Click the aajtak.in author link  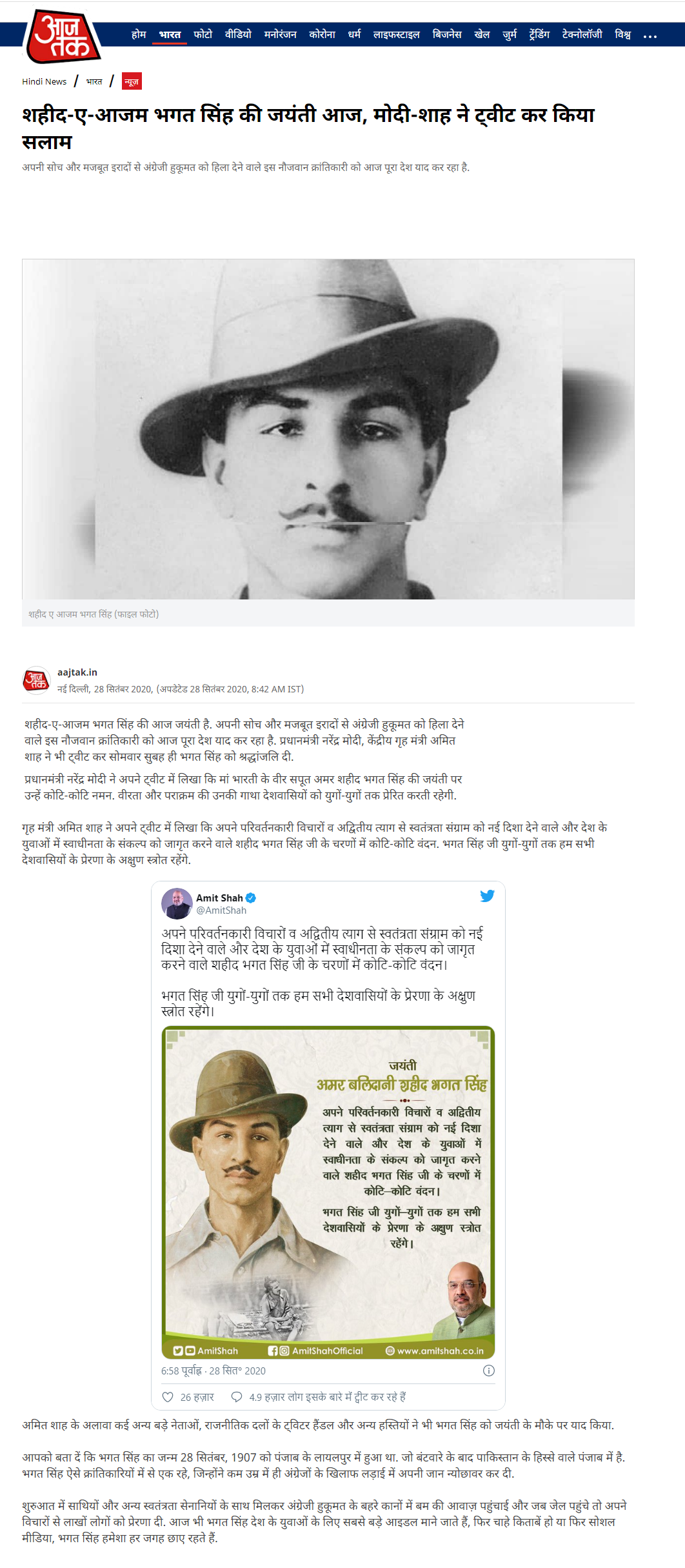(77, 672)
